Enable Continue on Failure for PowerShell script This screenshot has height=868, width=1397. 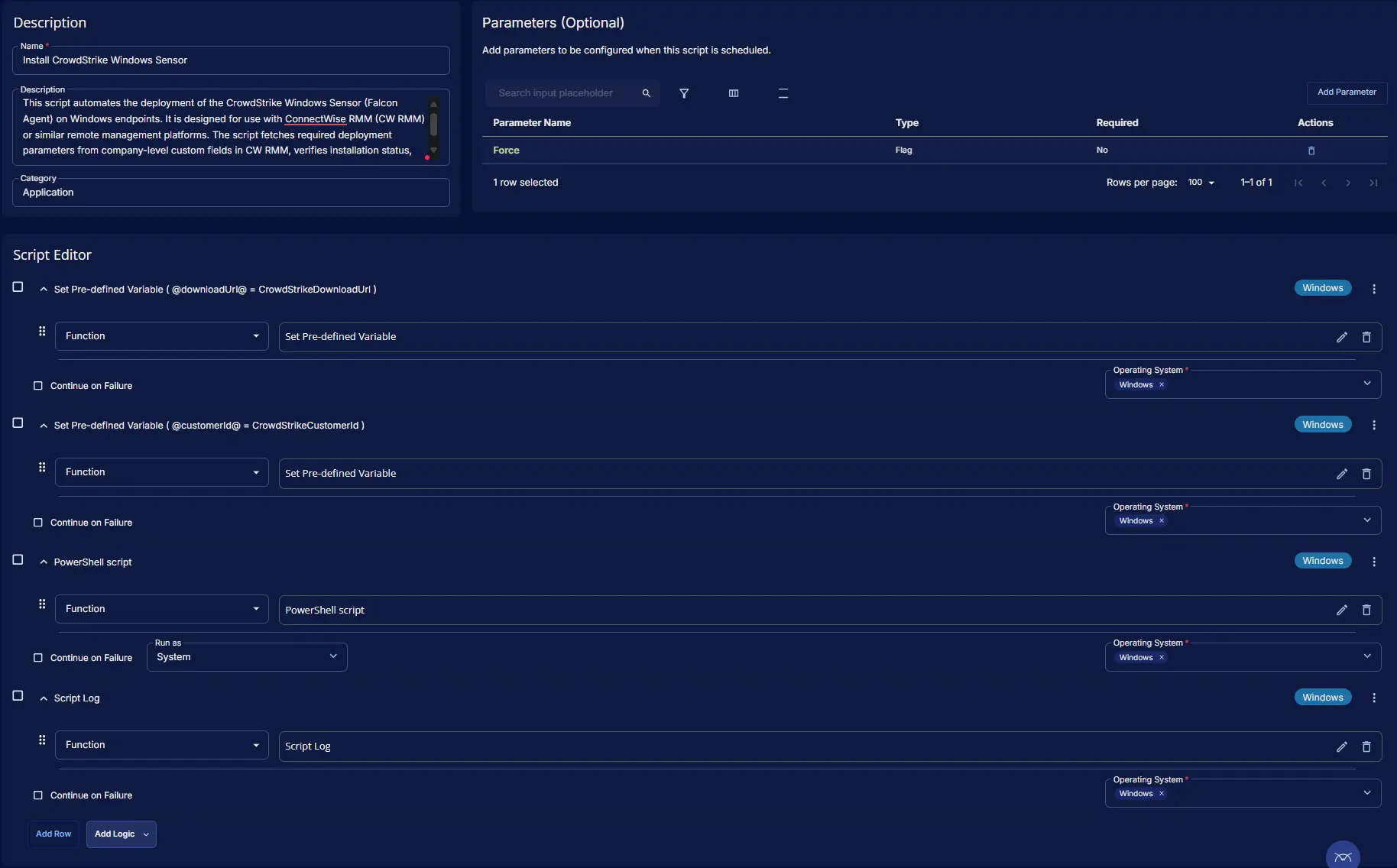tap(38, 658)
